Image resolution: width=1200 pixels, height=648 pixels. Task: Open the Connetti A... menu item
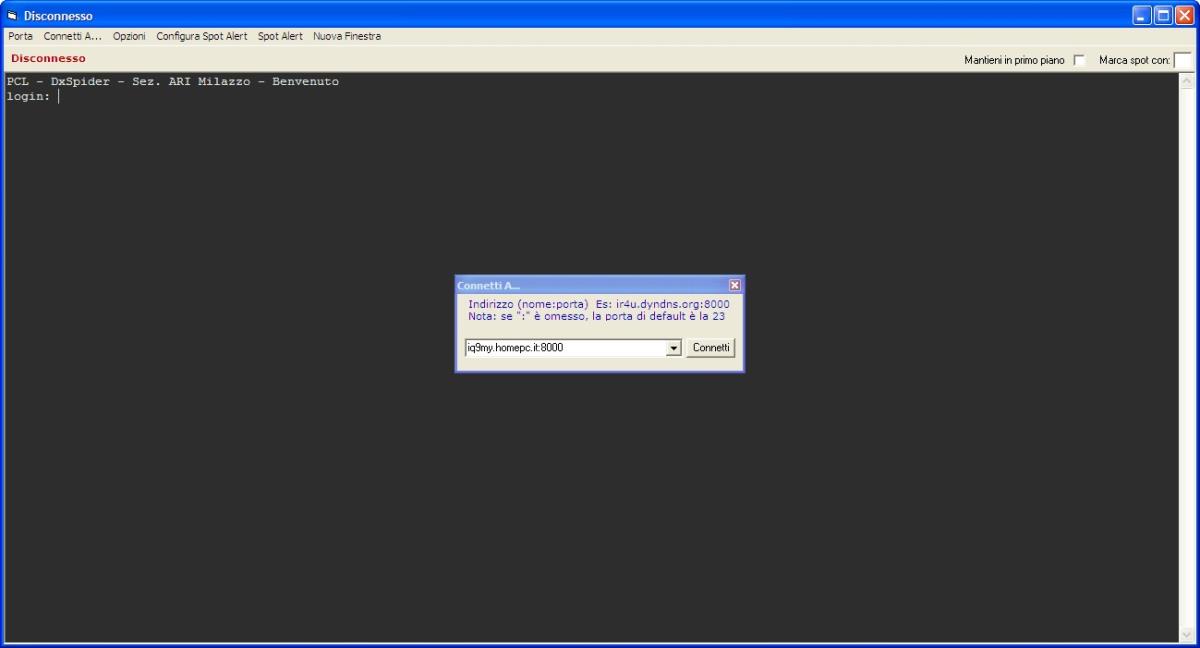pos(72,36)
